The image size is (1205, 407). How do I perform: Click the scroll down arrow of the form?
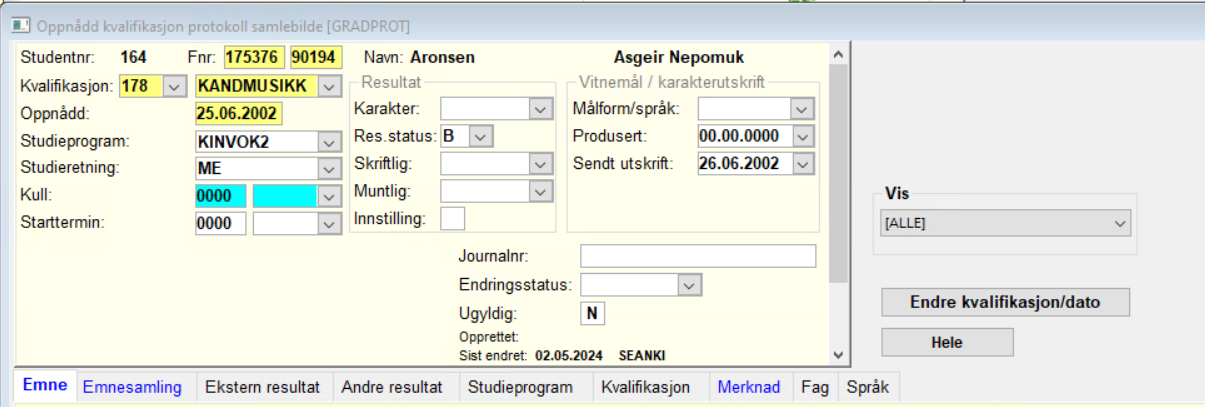point(838,354)
